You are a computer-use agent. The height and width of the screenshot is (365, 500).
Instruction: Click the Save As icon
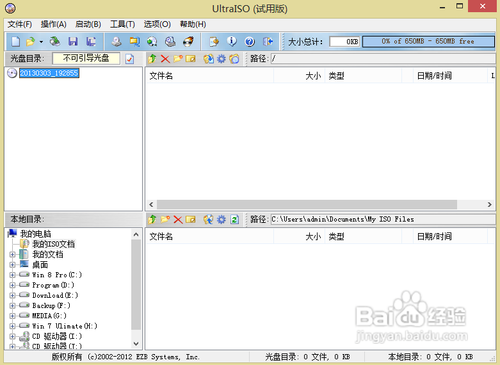pos(91,42)
